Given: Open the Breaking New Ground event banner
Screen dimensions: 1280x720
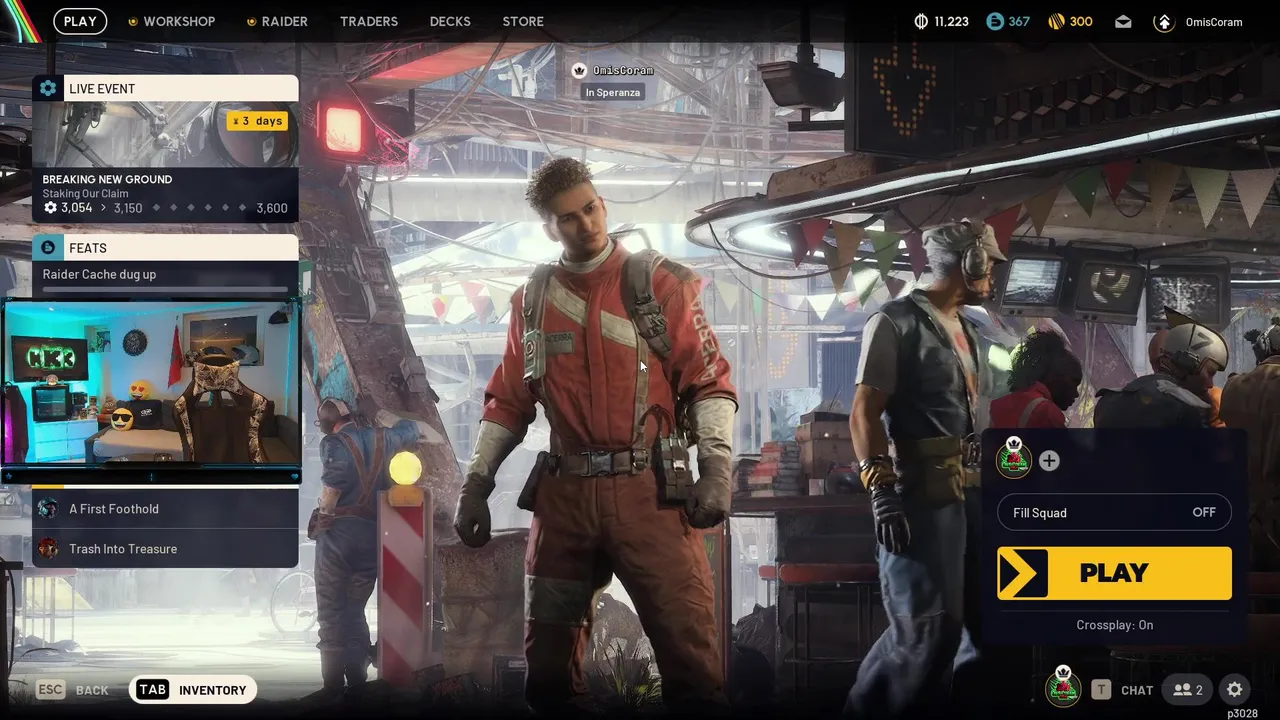Looking at the screenshot, I should [x=165, y=148].
